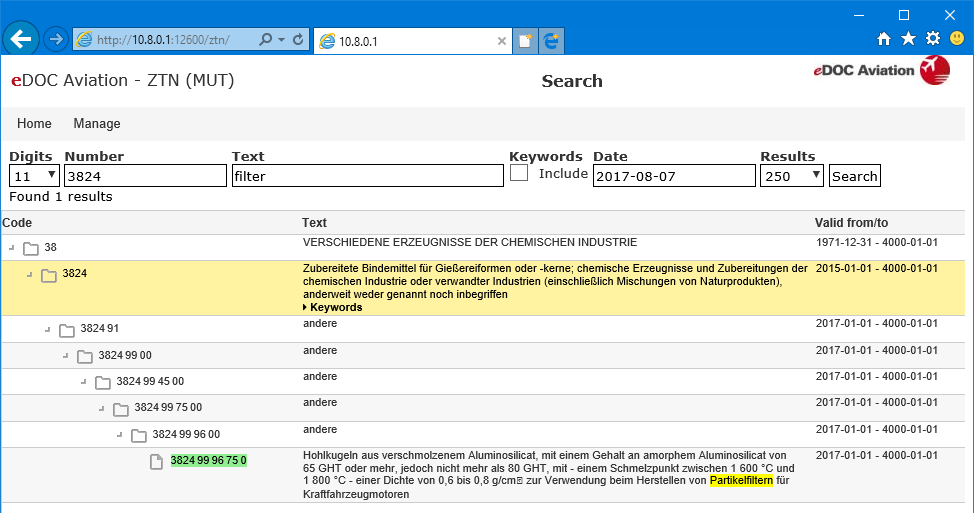Open browser Tools gear icon
The height and width of the screenshot is (513, 974).
(932, 39)
